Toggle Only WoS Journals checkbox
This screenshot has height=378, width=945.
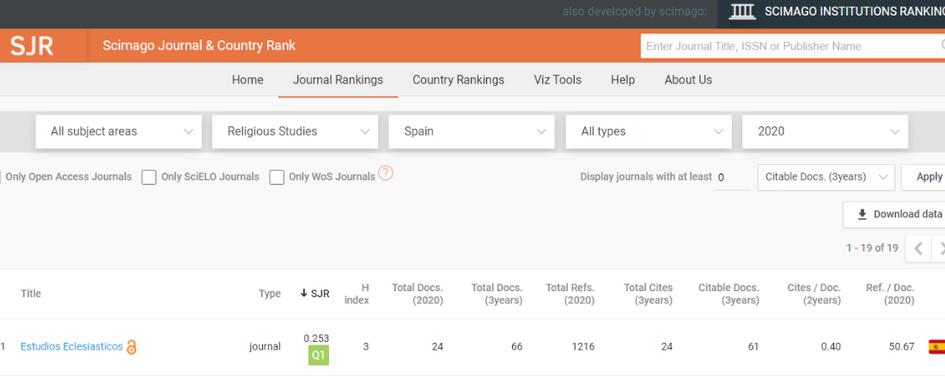(x=277, y=177)
